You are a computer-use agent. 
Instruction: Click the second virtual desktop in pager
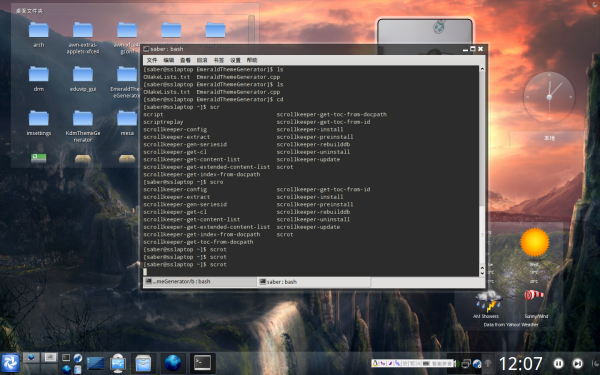pos(49,358)
